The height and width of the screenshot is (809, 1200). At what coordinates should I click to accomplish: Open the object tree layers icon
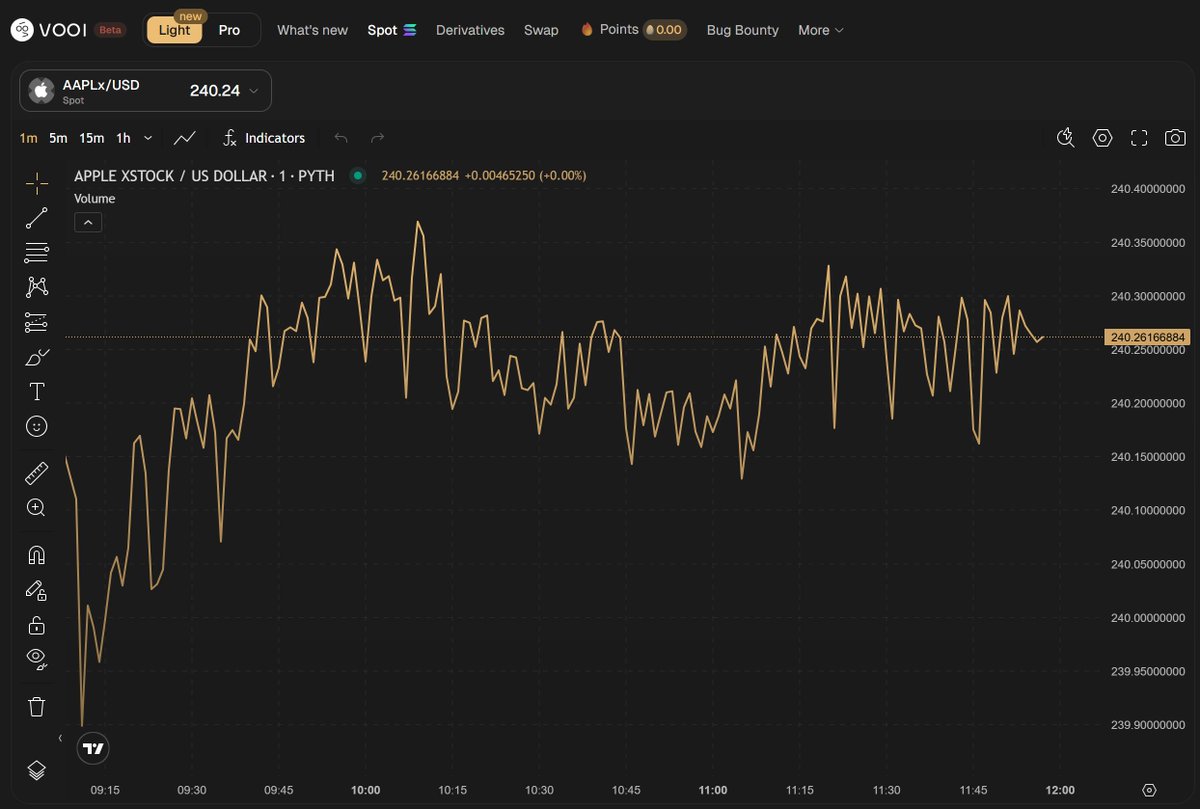(x=37, y=770)
